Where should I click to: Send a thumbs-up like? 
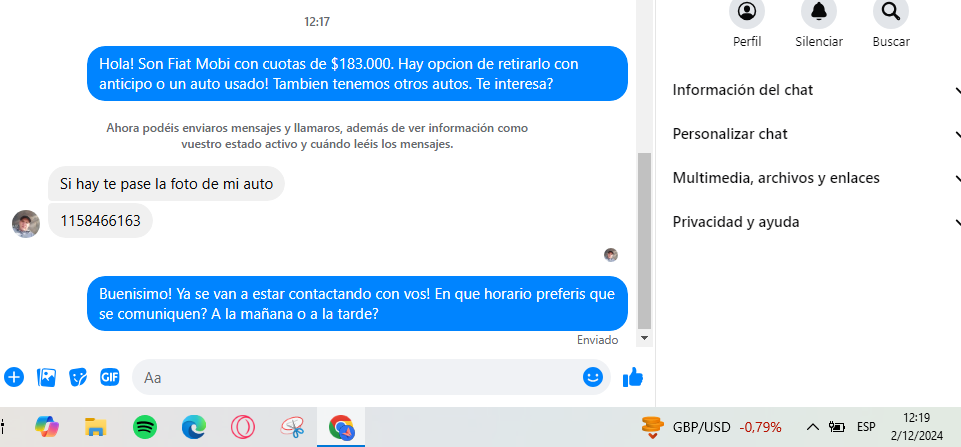coord(632,377)
